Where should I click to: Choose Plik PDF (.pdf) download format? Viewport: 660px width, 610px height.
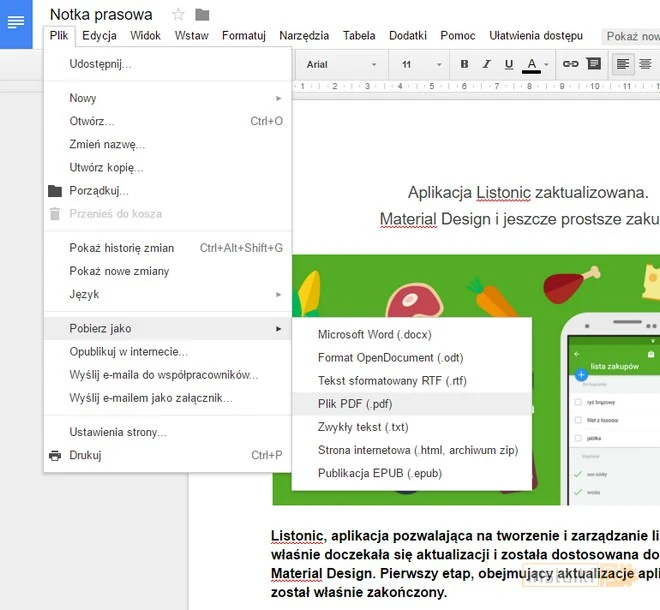[x=355, y=404]
